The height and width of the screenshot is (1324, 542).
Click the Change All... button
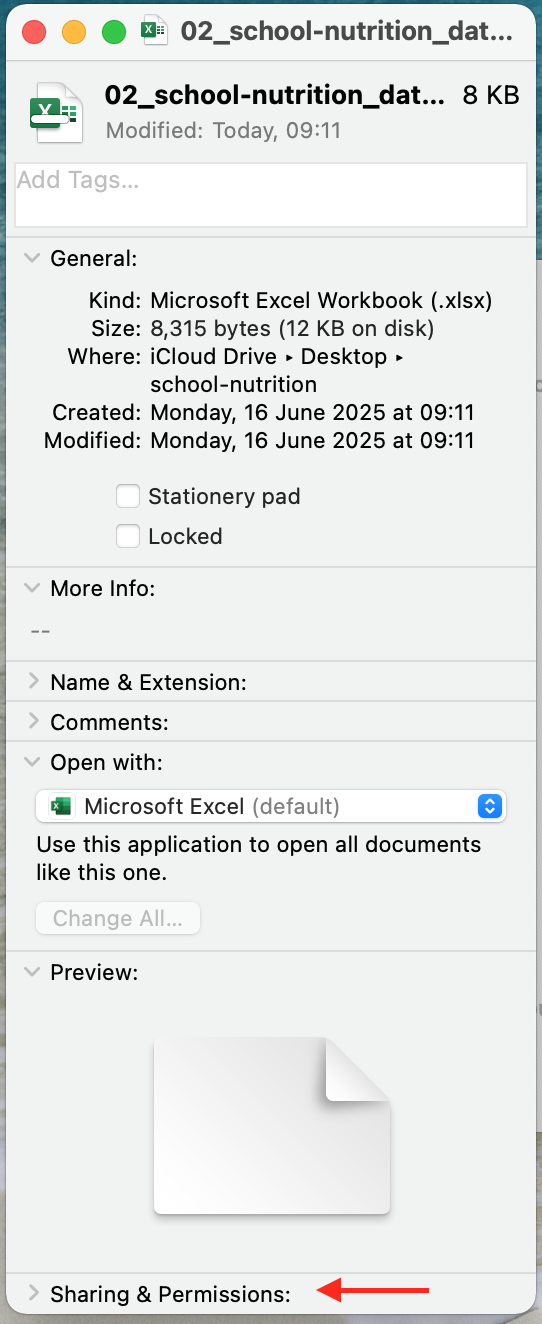tap(118, 919)
